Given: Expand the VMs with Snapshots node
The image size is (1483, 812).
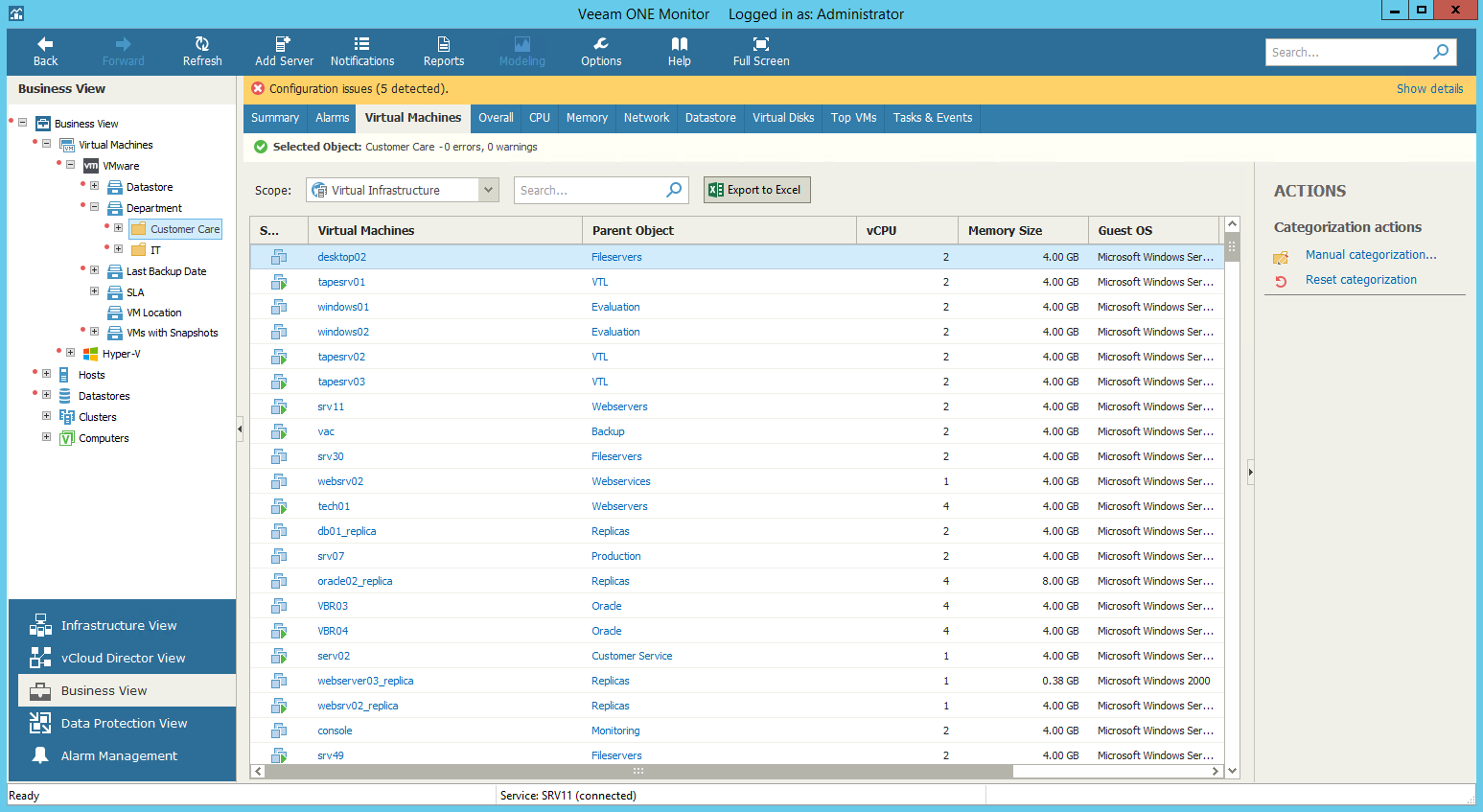Looking at the screenshot, I should [x=94, y=332].
